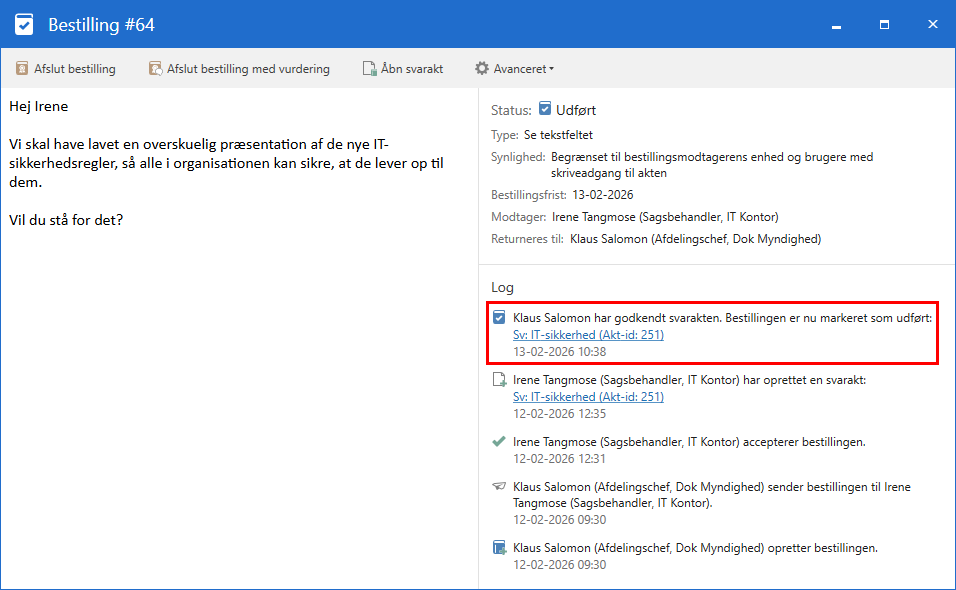Open Sv: IT-sikkerhed link dated 13-02-2026
Viewport: 956px width, 590px height.
coord(588,335)
